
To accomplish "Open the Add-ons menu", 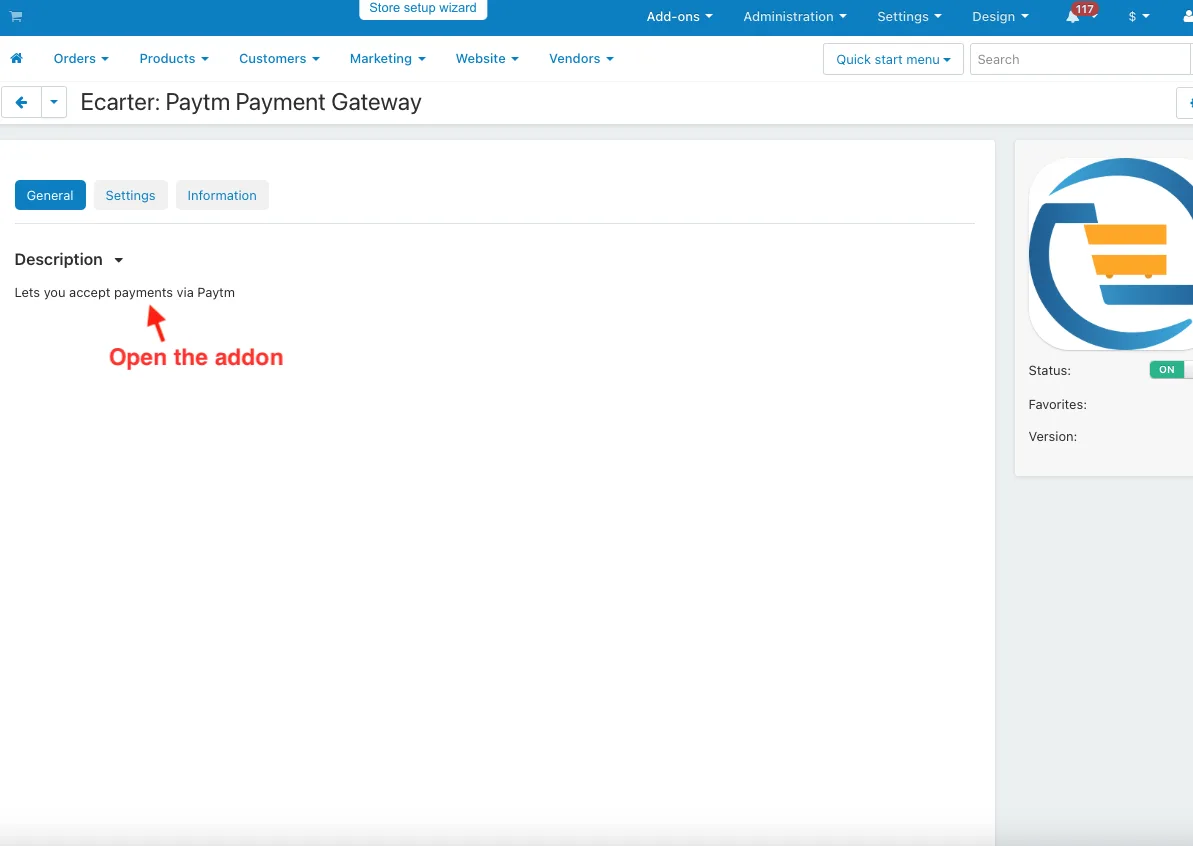I will [x=679, y=17].
